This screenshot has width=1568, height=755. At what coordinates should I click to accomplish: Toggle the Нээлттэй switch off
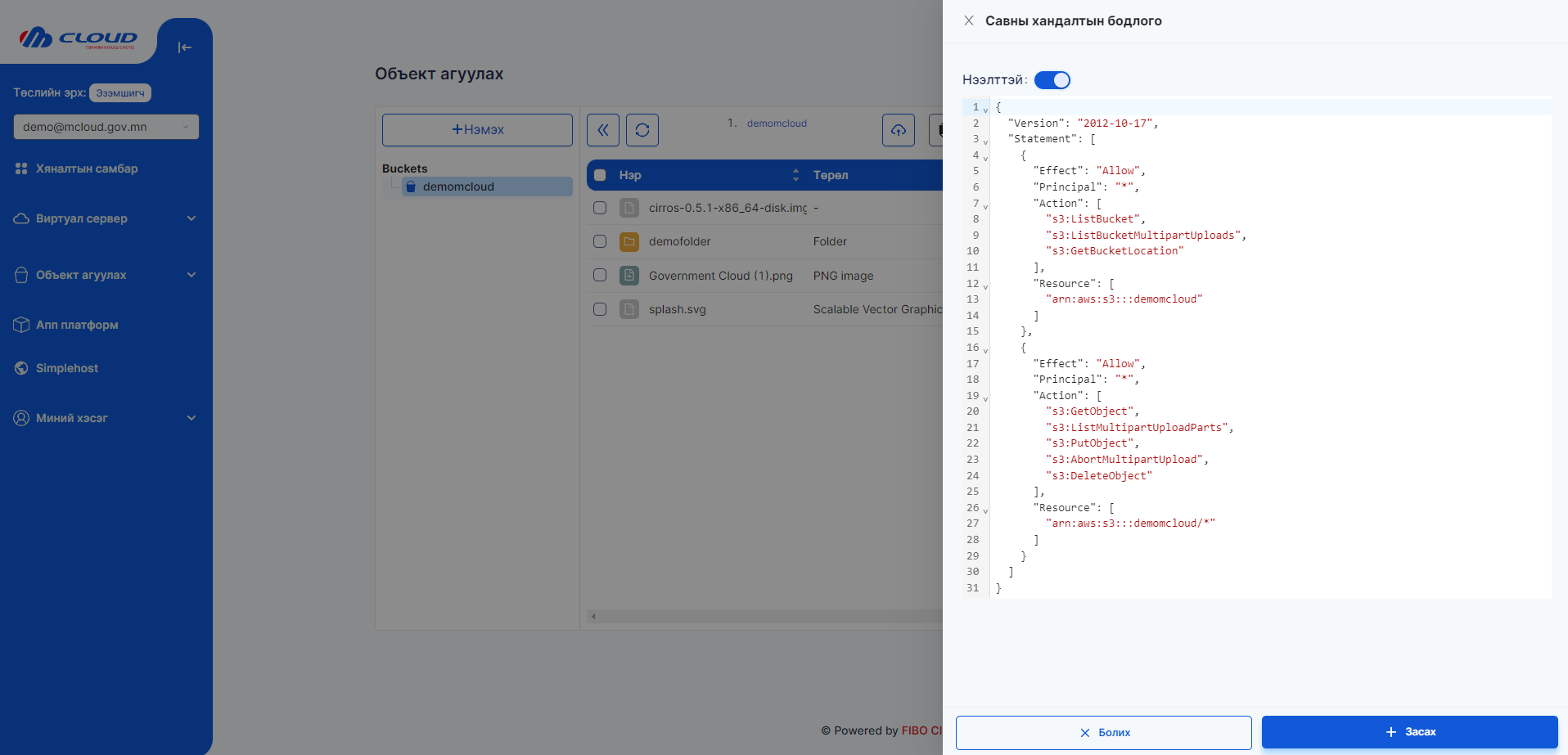tap(1052, 80)
